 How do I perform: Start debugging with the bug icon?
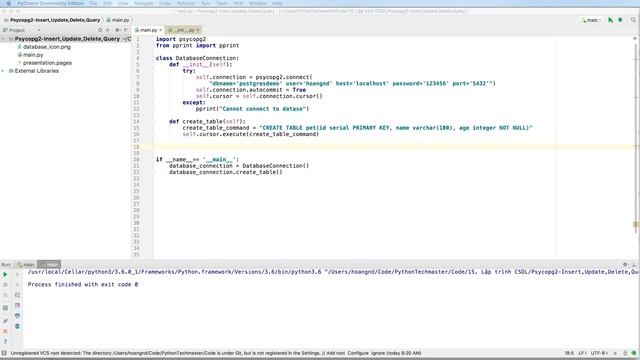(x=620, y=20)
